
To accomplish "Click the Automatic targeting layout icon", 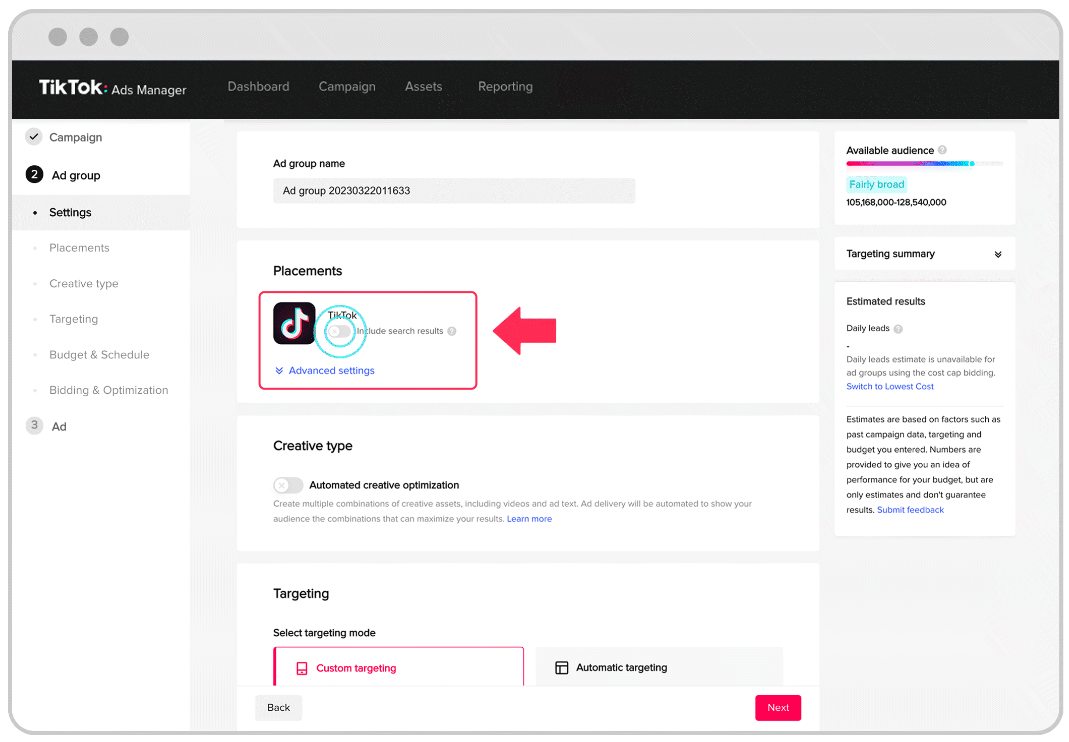I will pos(561,668).
